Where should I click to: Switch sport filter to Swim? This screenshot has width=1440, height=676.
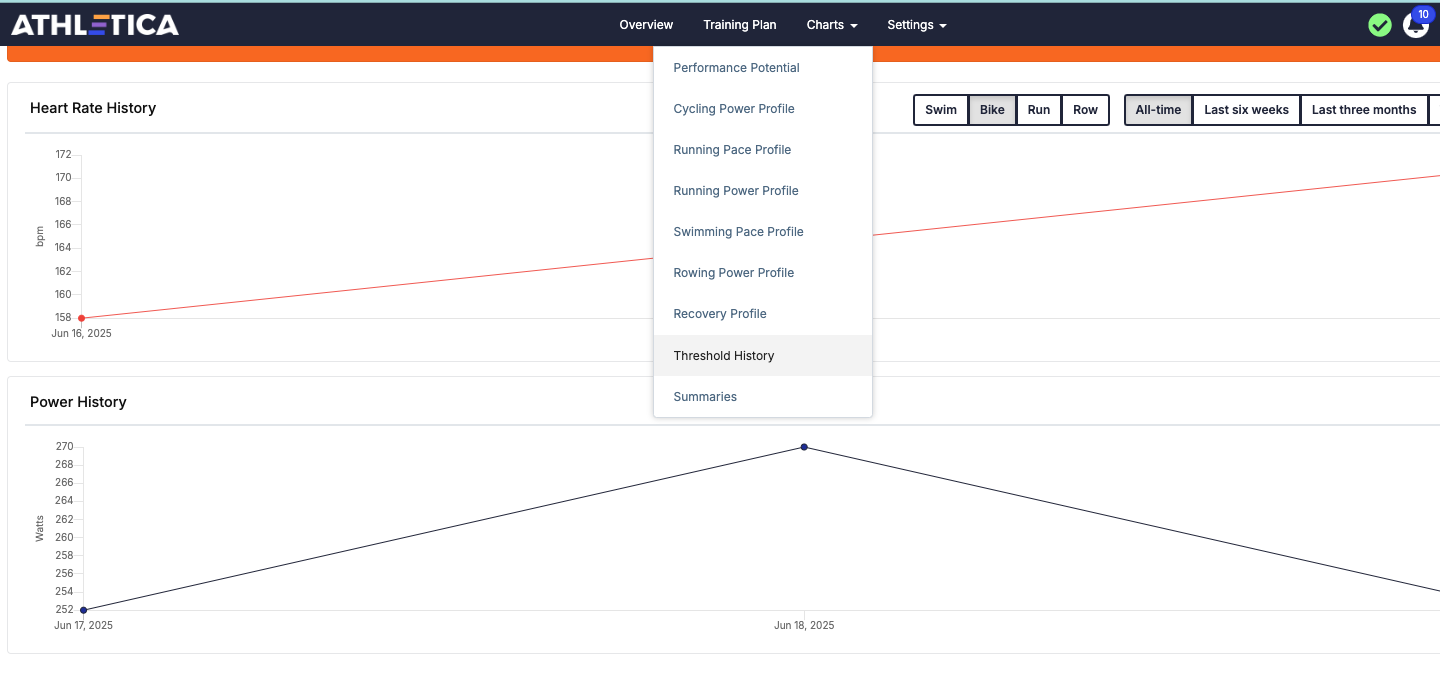tap(941, 110)
